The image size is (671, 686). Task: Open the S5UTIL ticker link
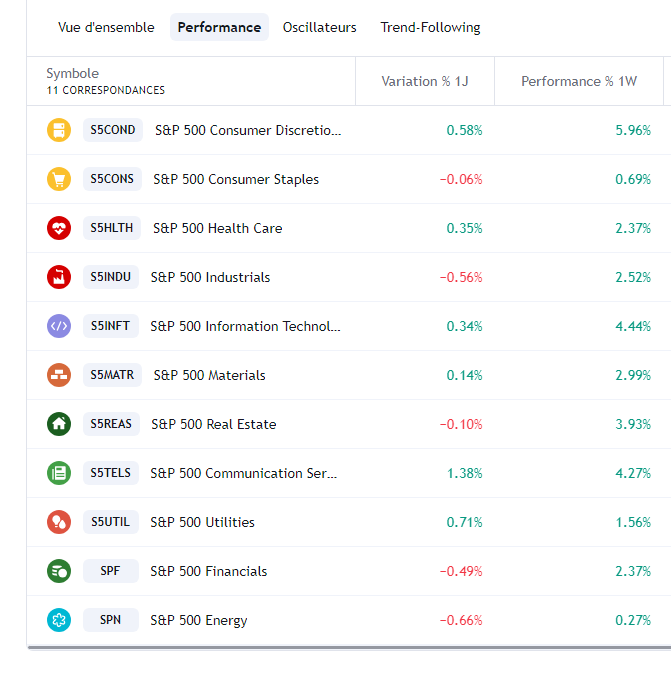pyautogui.click(x=110, y=522)
